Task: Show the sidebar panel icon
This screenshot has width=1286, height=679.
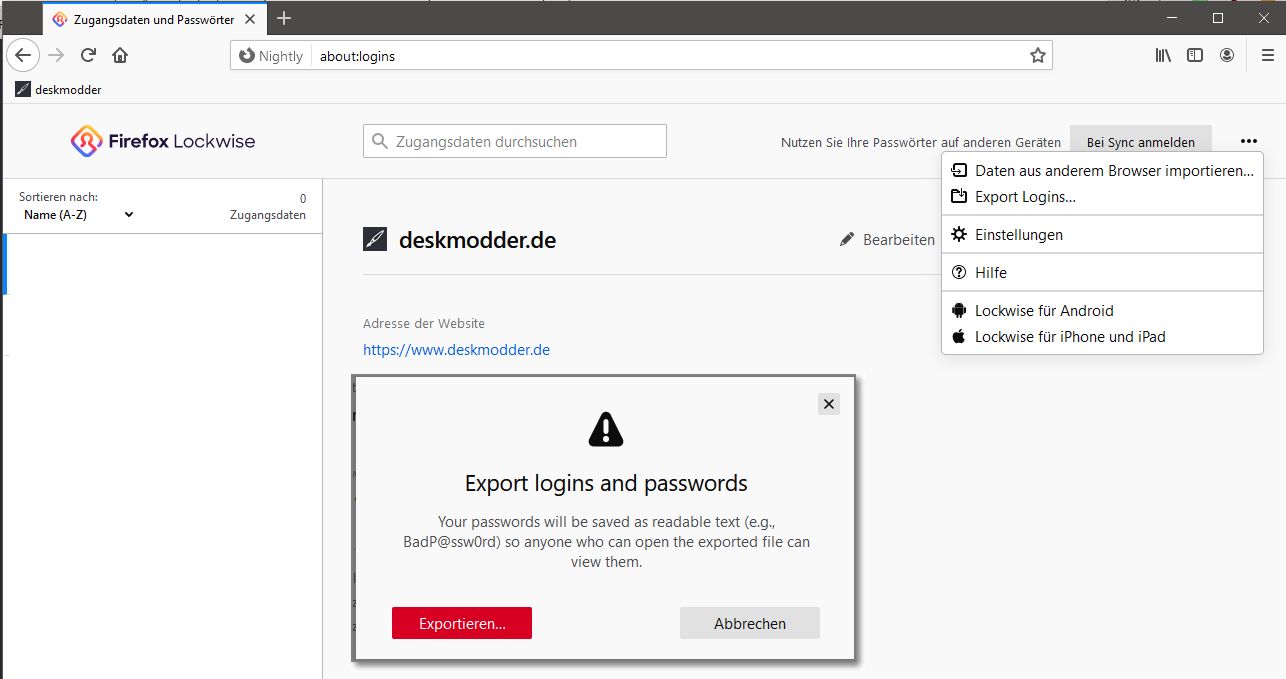Action: click(1195, 56)
